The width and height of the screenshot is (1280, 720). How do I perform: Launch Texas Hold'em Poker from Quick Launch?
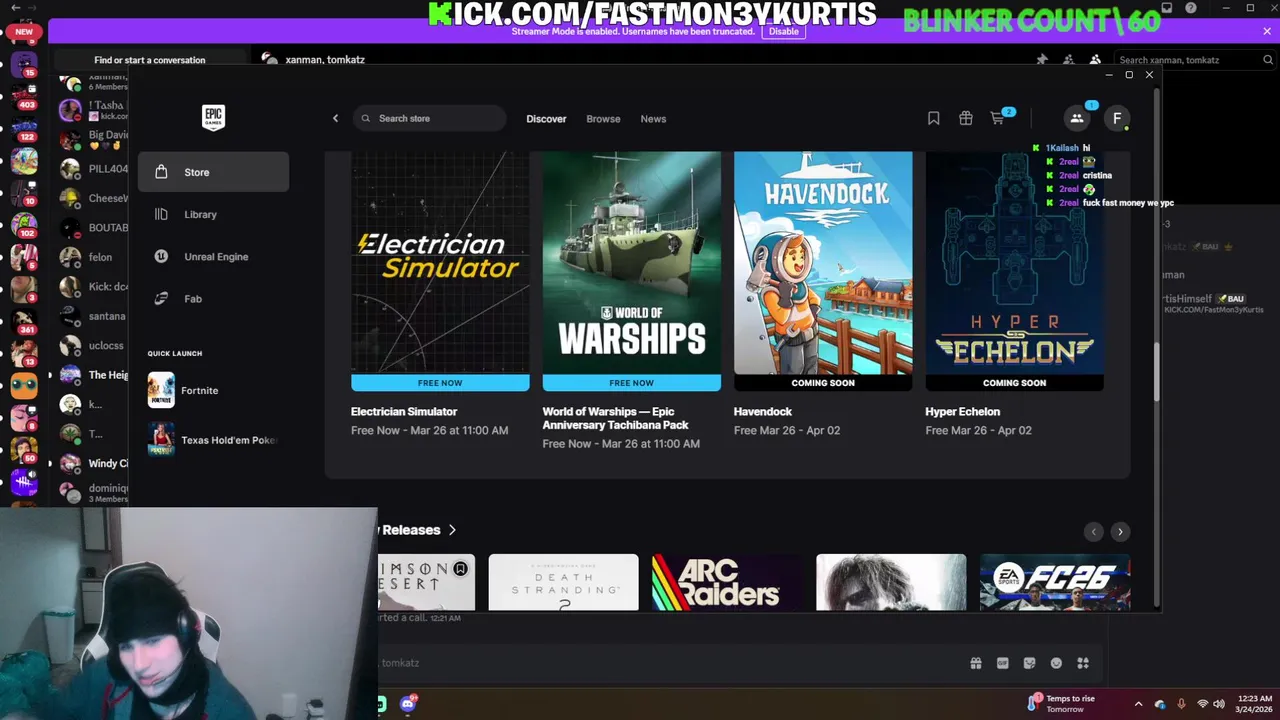point(213,440)
